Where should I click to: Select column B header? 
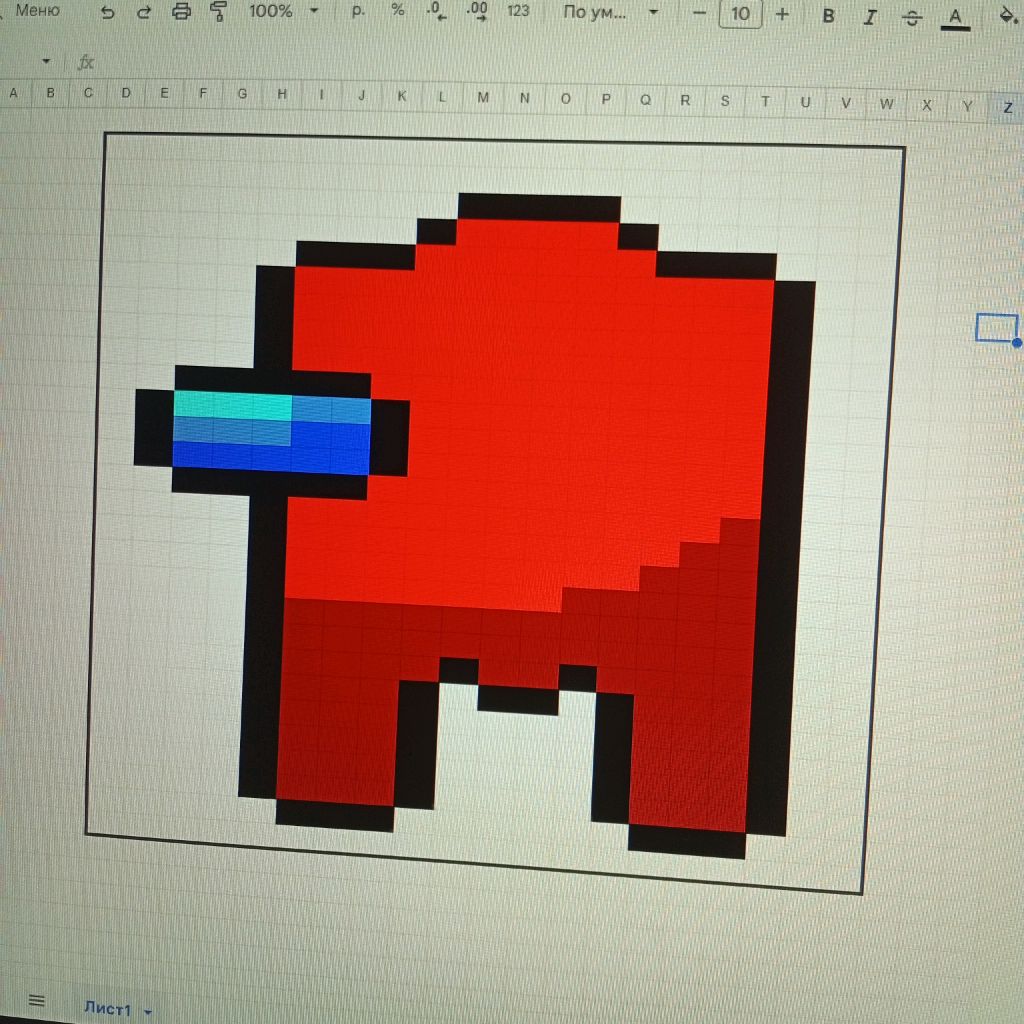pos(50,93)
